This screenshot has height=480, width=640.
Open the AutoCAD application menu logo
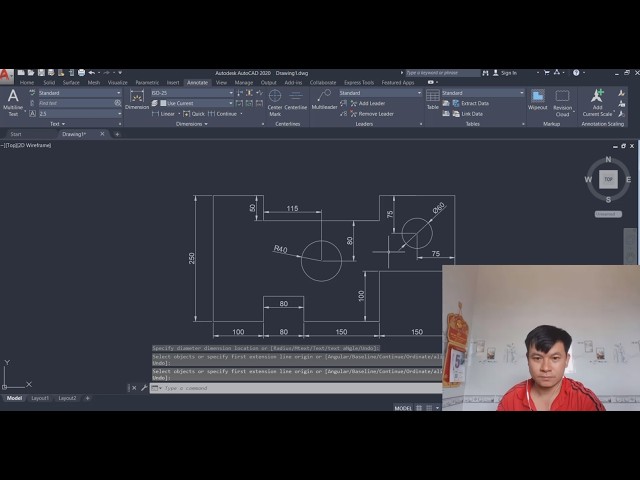coord(6,76)
